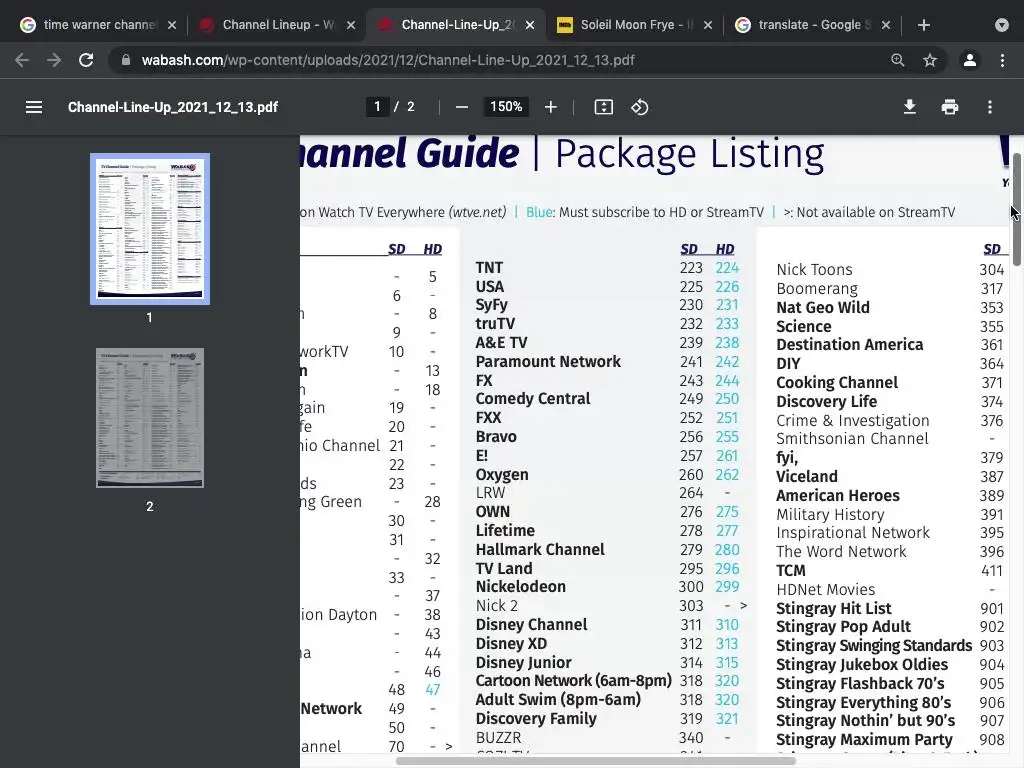The height and width of the screenshot is (768, 1024).
Task: Close the Channel-Line-Up PDF tab
Action: click(x=530, y=25)
